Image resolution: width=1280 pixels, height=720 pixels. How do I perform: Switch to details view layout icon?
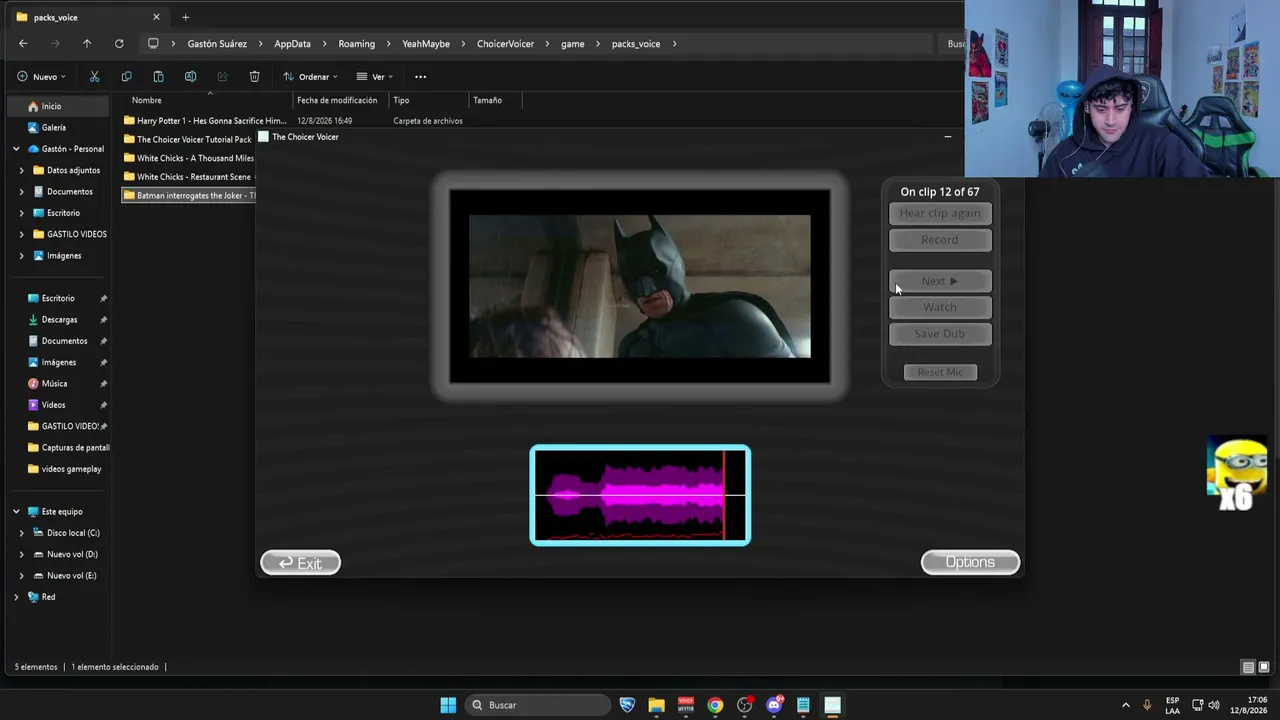(x=1248, y=667)
